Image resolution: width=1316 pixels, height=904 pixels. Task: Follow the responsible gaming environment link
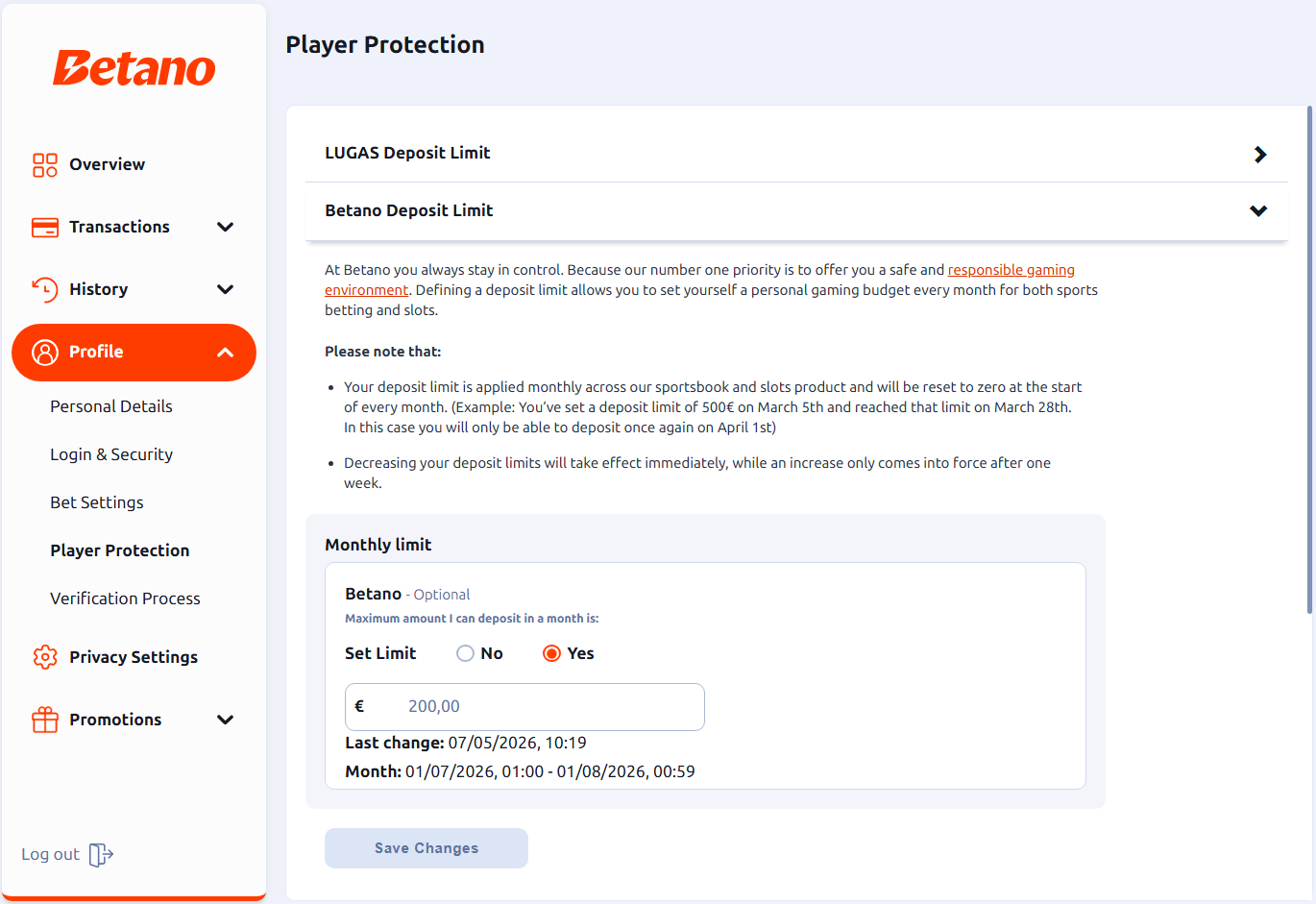point(1011,270)
